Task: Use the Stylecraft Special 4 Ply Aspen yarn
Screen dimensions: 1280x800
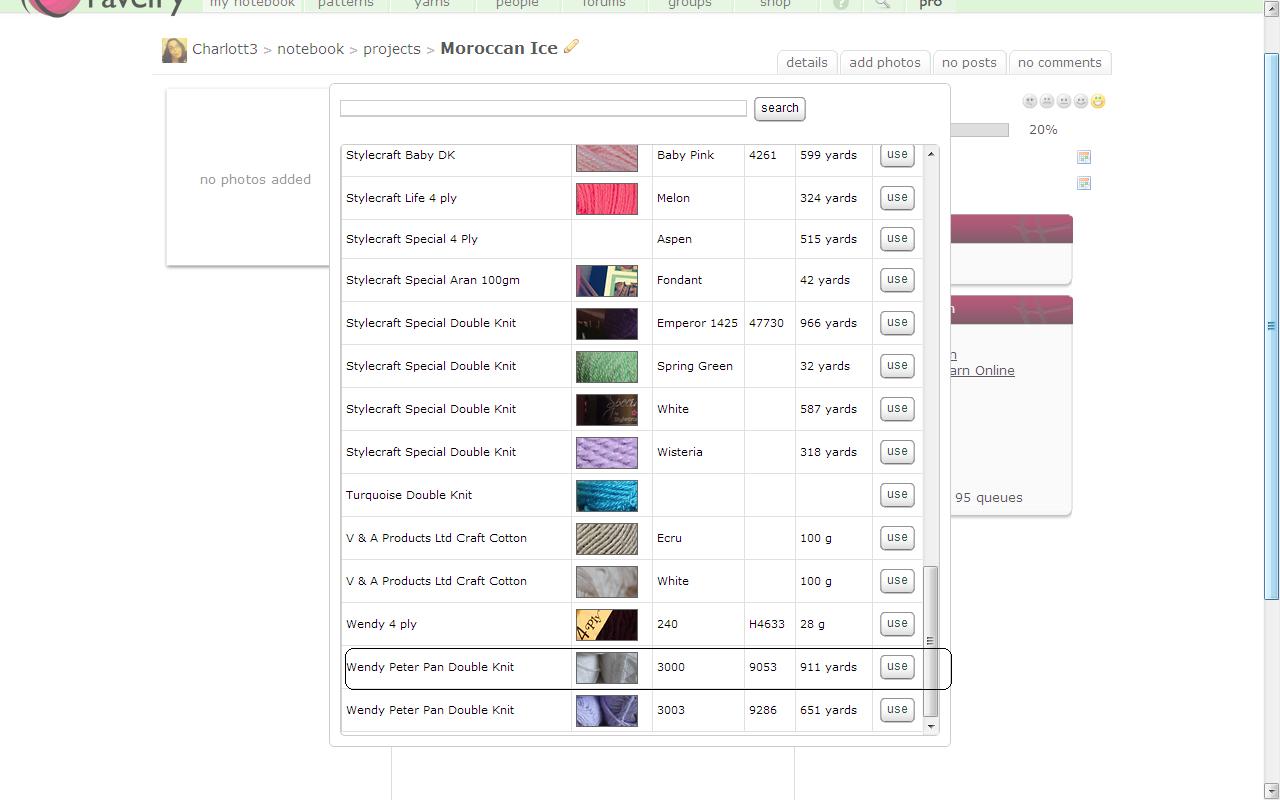Action: point(897,238)
